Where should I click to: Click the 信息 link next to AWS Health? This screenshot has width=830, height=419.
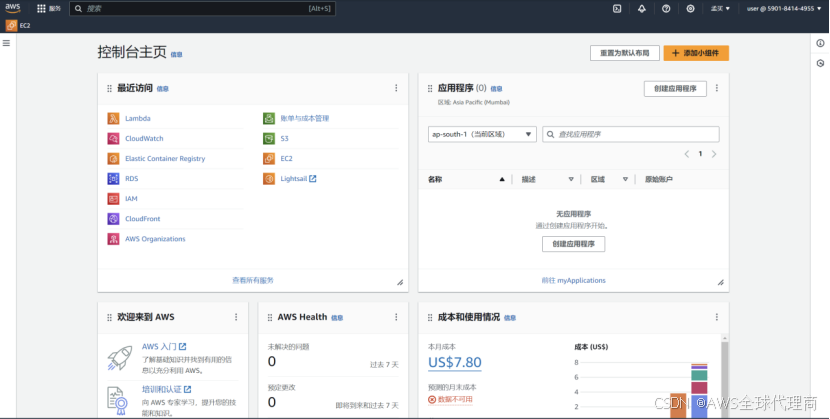[337, 318]
